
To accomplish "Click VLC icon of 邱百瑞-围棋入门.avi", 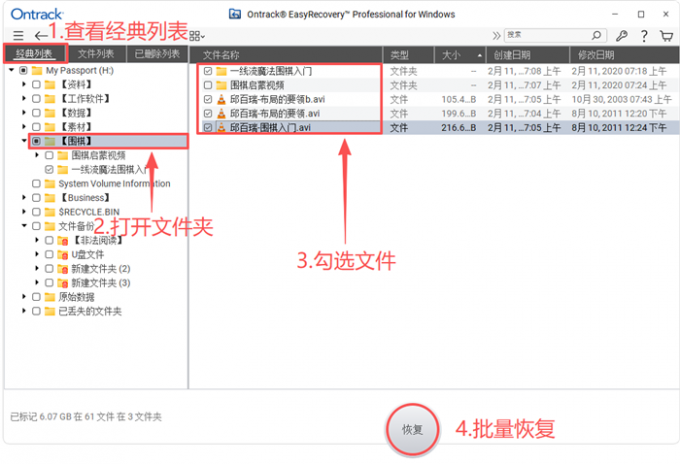I will click(x=221, y=127).
